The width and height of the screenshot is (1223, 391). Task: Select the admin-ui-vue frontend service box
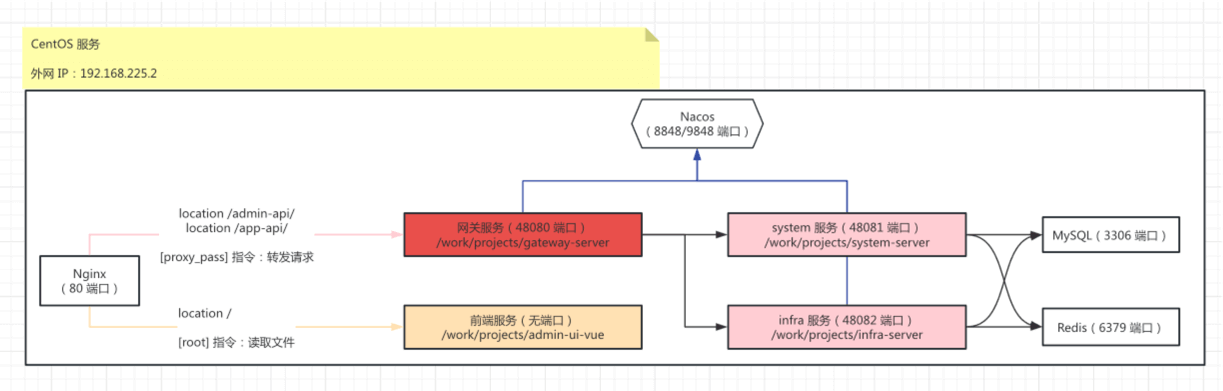coord(522,327)
